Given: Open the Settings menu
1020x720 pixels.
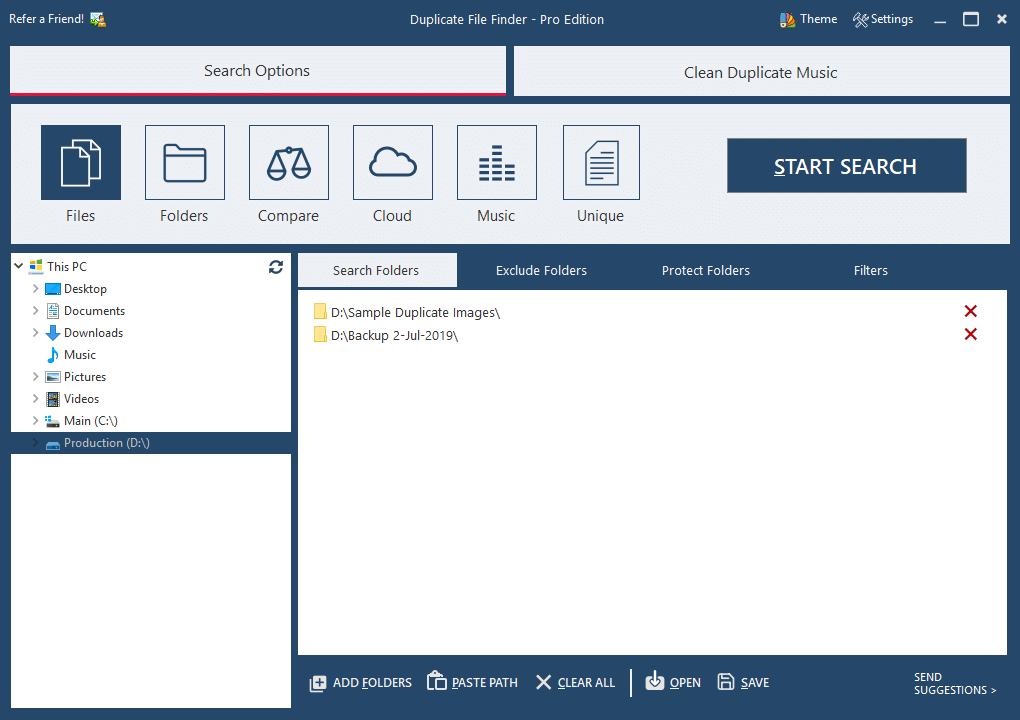Looking at the screenshot, I should pos(883,18).
